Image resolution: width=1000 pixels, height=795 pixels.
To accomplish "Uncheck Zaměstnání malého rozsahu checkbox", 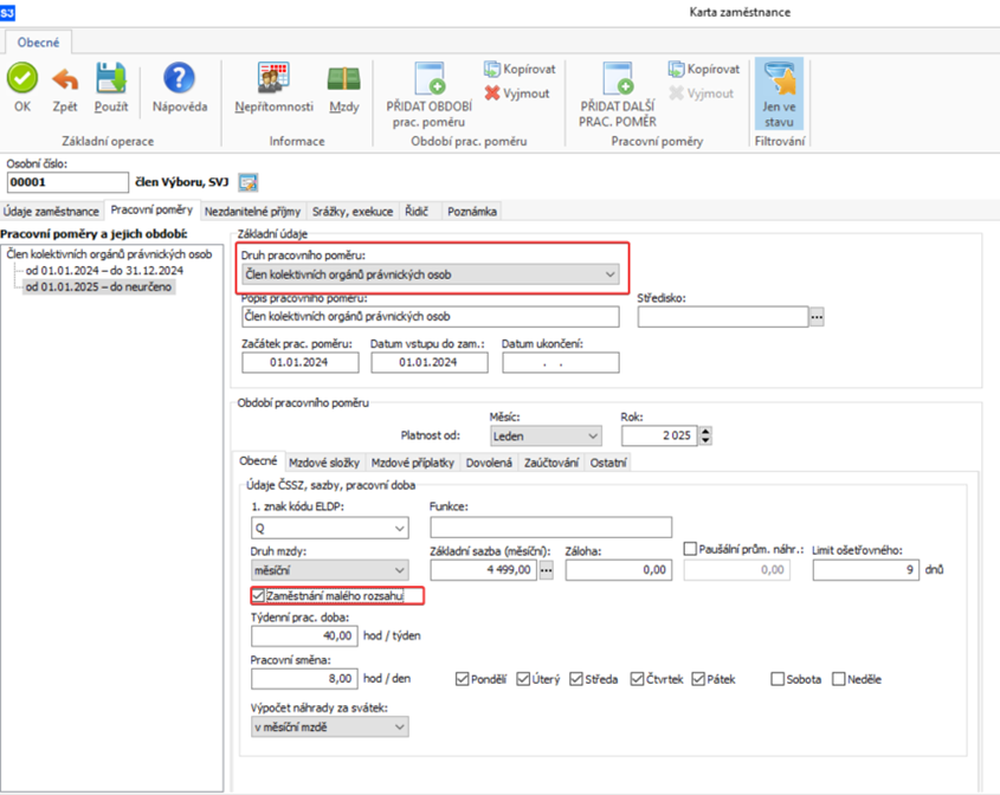I will (259, 596).
